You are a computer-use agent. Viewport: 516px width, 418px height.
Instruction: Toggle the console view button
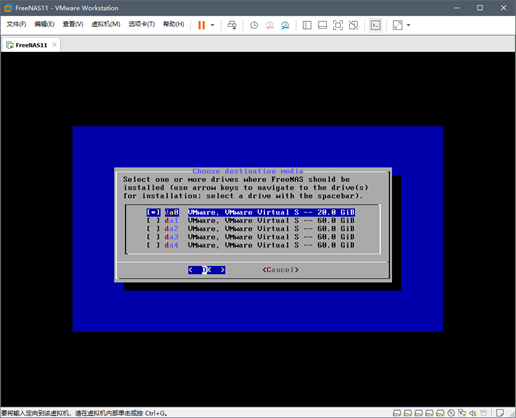pos(376,25)
